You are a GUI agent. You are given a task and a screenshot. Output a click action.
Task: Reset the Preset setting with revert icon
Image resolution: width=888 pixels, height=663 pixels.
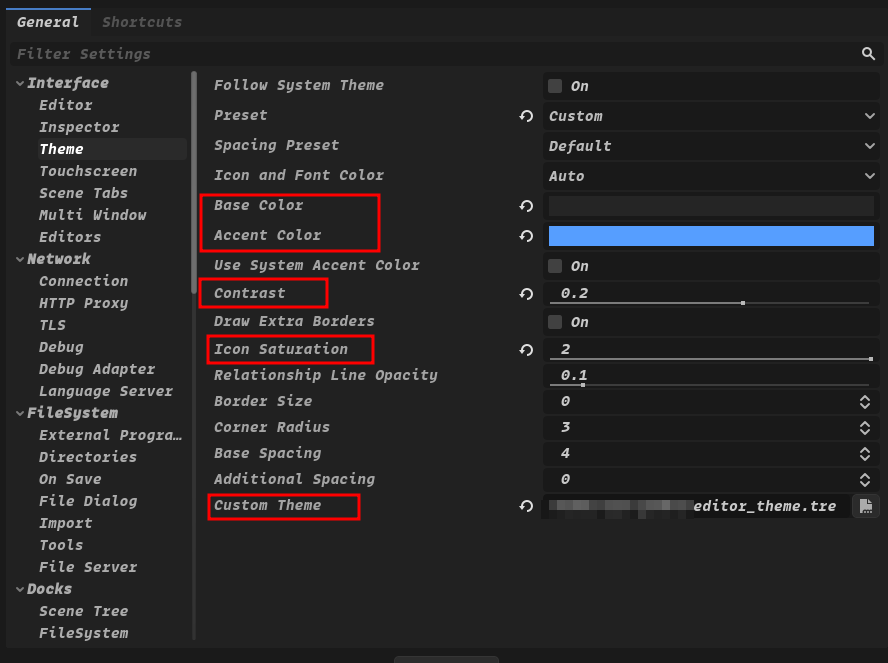[x=526, y=116]
